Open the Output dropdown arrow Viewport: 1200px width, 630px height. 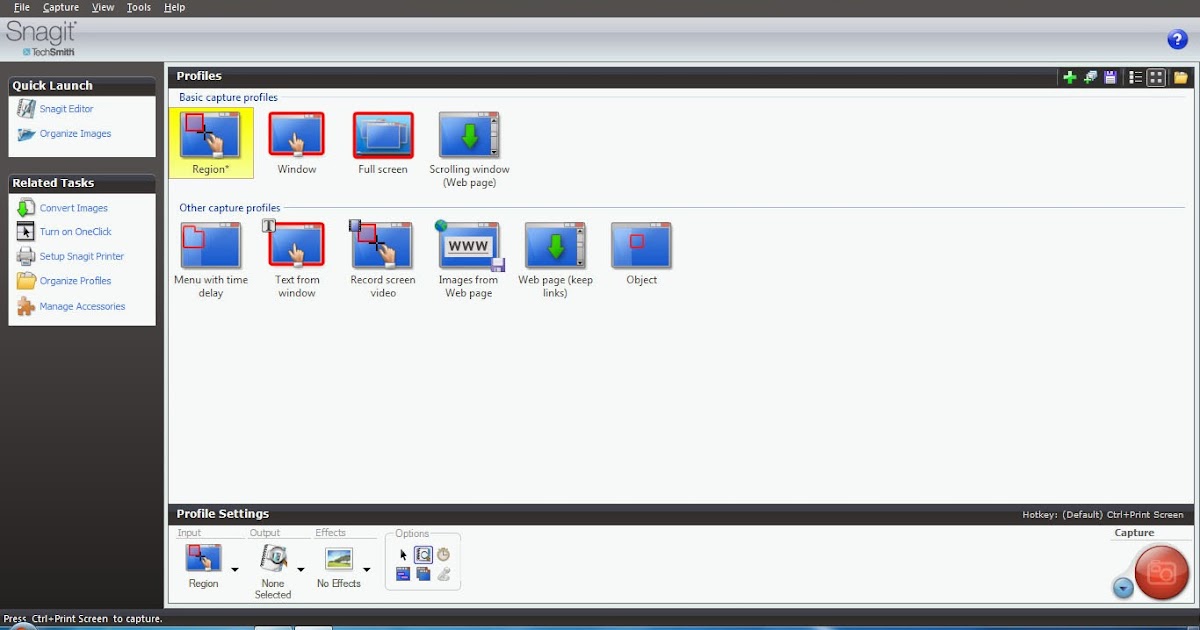(300, 571)
